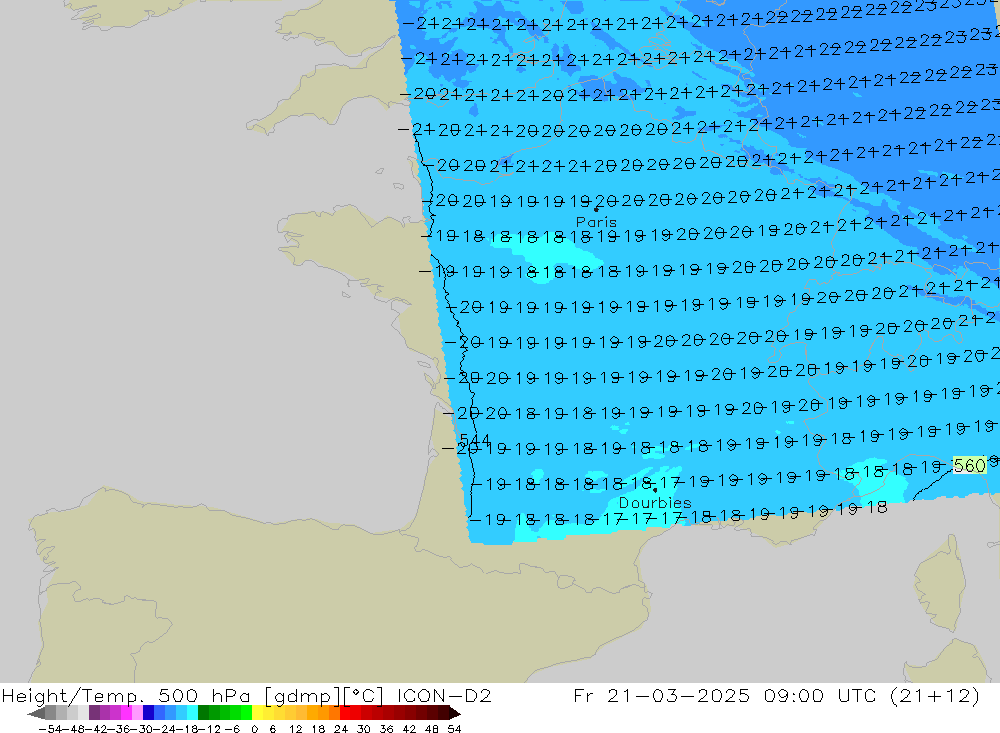Select the 544 contour height label
Viewport: 1000px width, 733px height.
click(x=474, y=440)
